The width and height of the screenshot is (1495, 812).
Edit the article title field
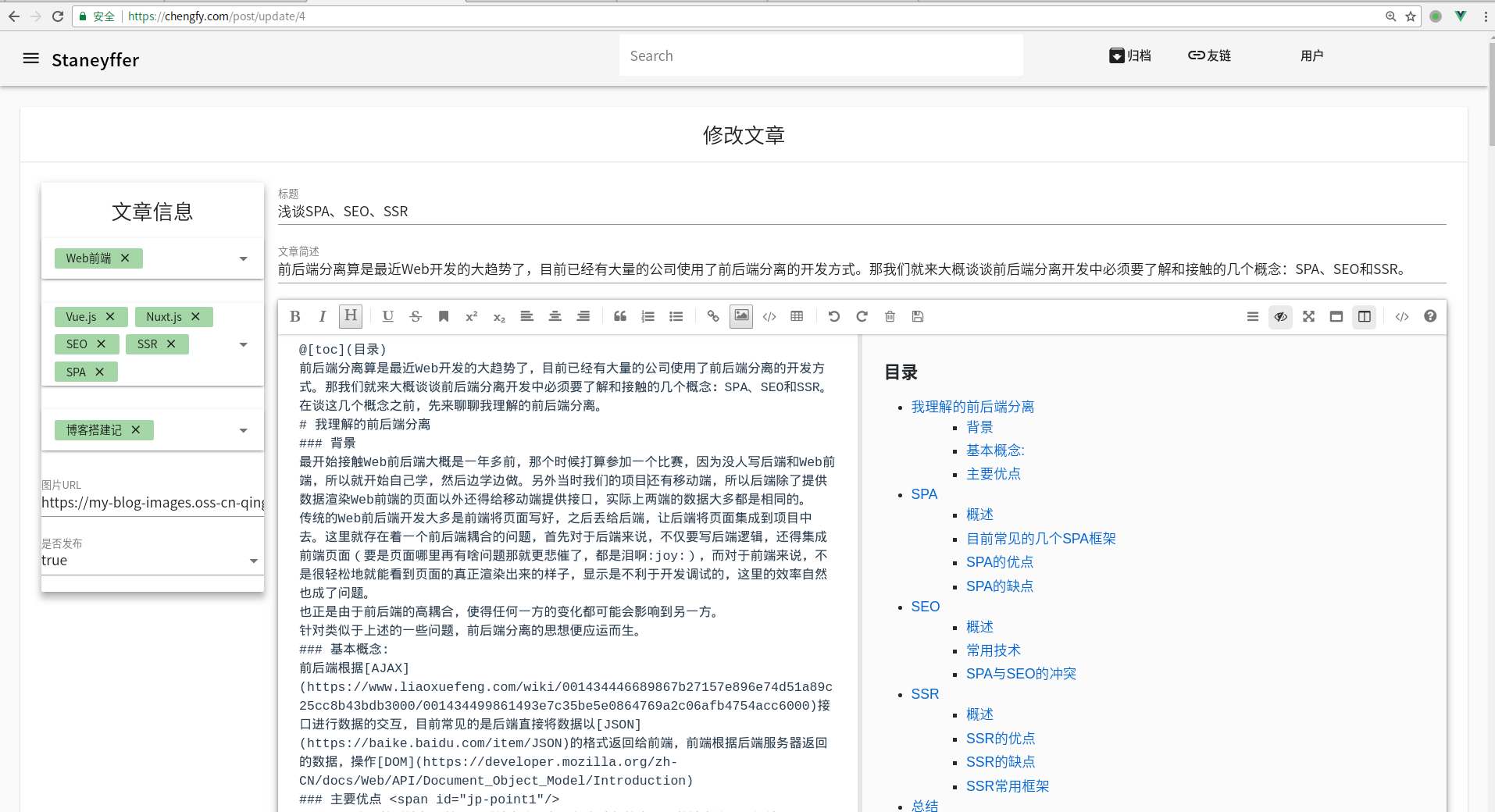tap(862, 212)
